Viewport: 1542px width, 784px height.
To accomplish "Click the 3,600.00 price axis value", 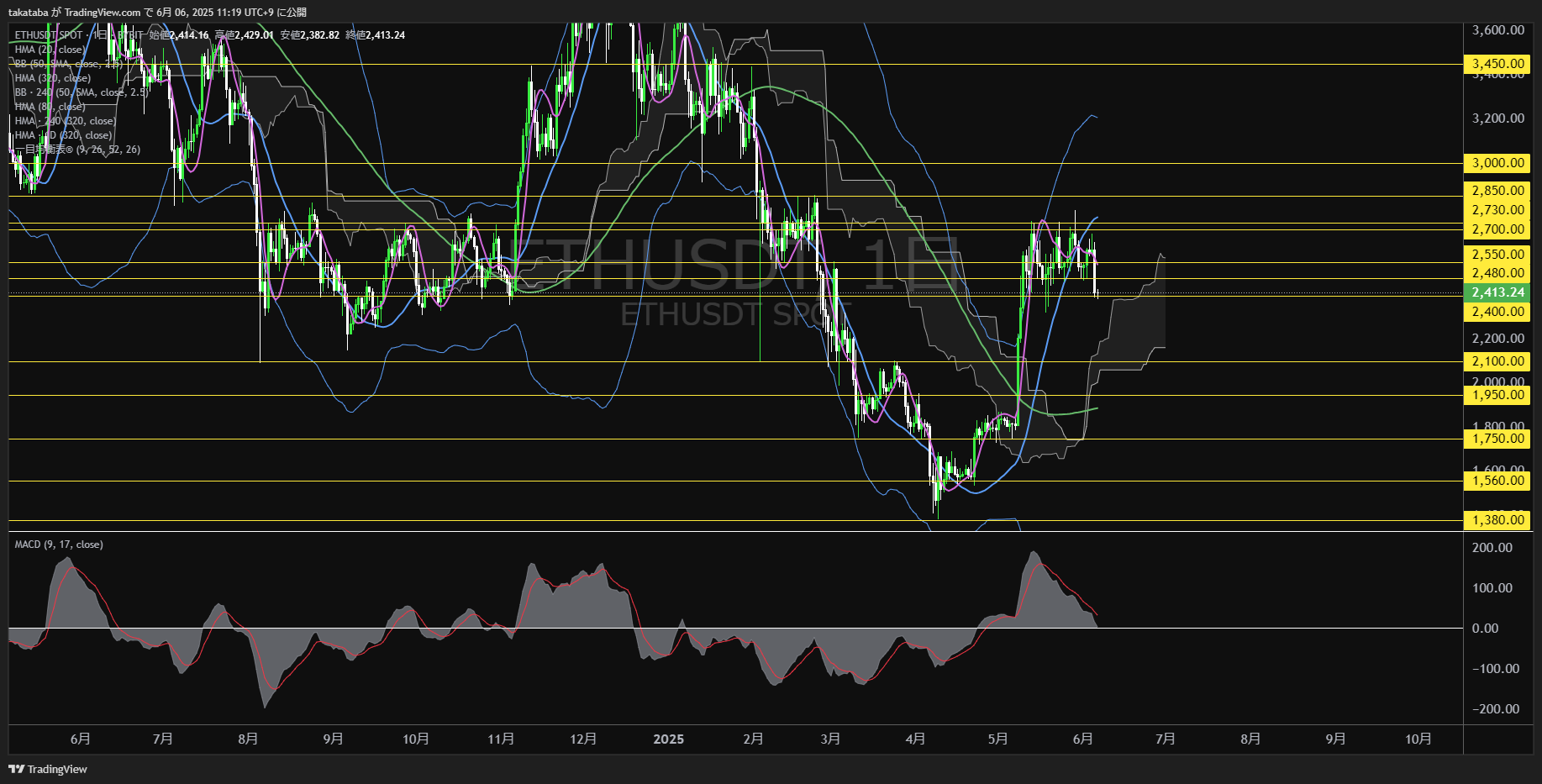I will (x=1498, y=30).
